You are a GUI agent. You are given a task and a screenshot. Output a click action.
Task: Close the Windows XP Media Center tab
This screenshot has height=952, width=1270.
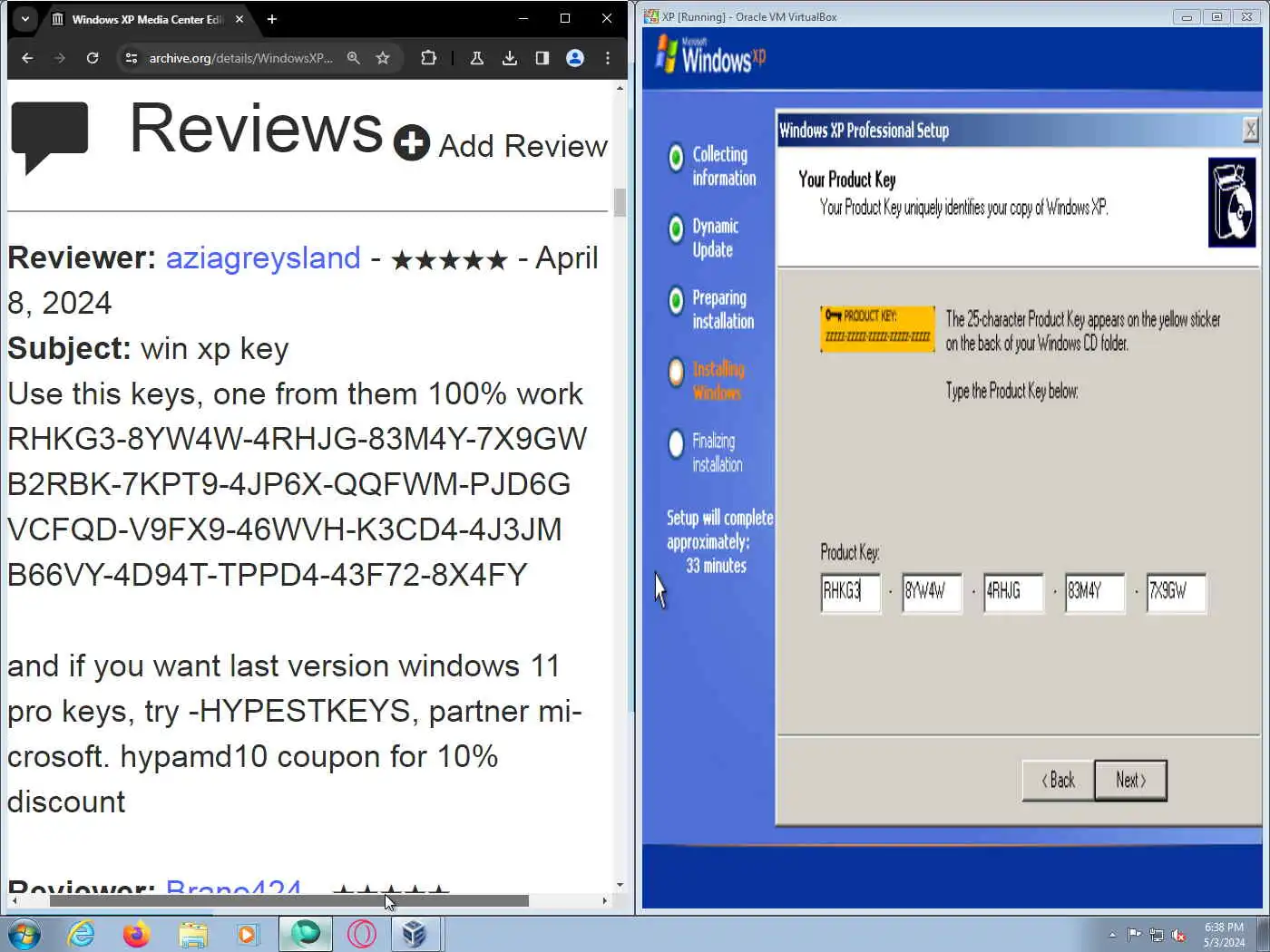(x=239, y=19)
